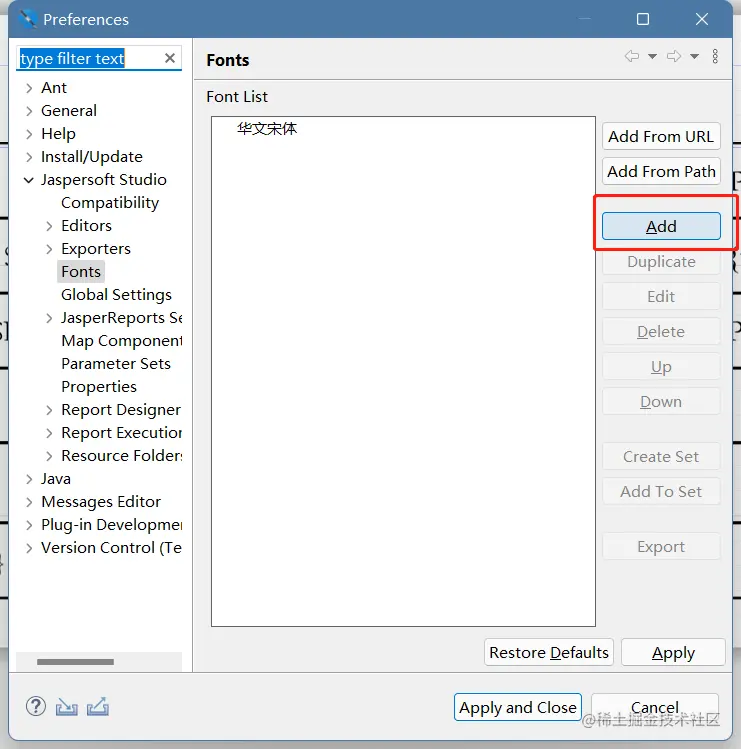The width and height of the screenshot is (741, 749).
Task: Expand the Report Execution node
Action: coord(49,433)
